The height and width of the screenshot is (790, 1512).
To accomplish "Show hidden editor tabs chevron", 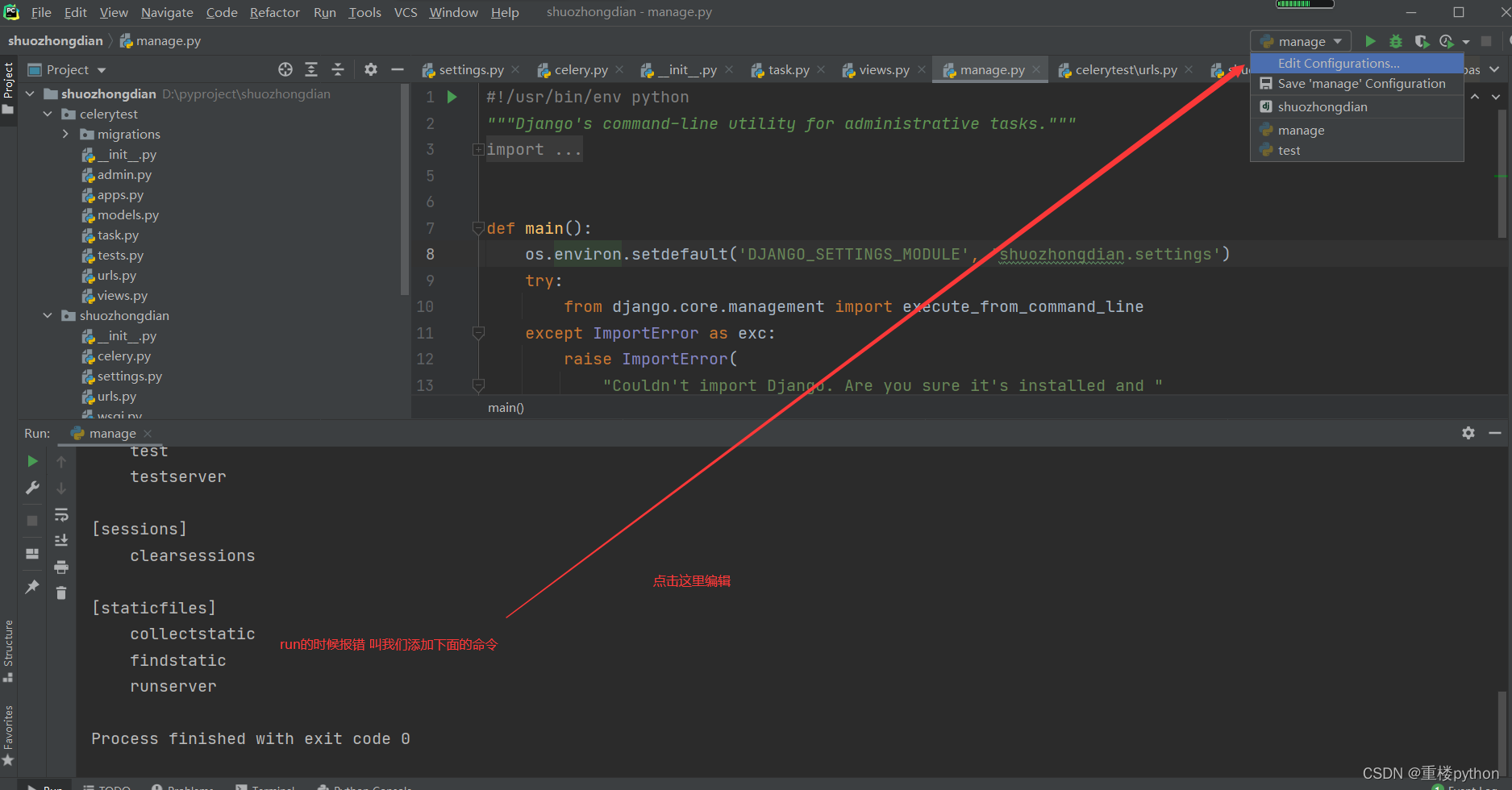I will [1494, 70].
